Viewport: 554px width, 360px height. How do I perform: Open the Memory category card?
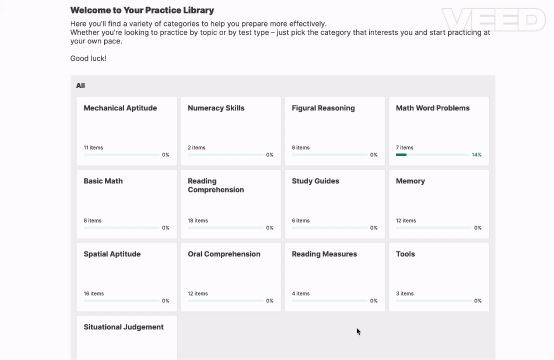[439, 204]
